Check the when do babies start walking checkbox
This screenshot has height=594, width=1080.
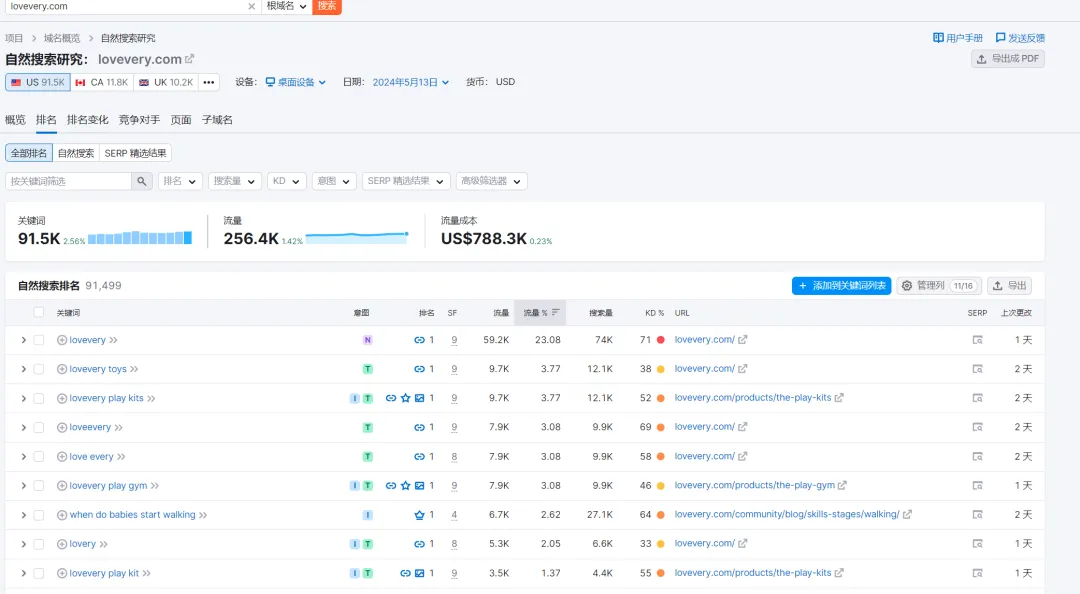pos(39,515)
